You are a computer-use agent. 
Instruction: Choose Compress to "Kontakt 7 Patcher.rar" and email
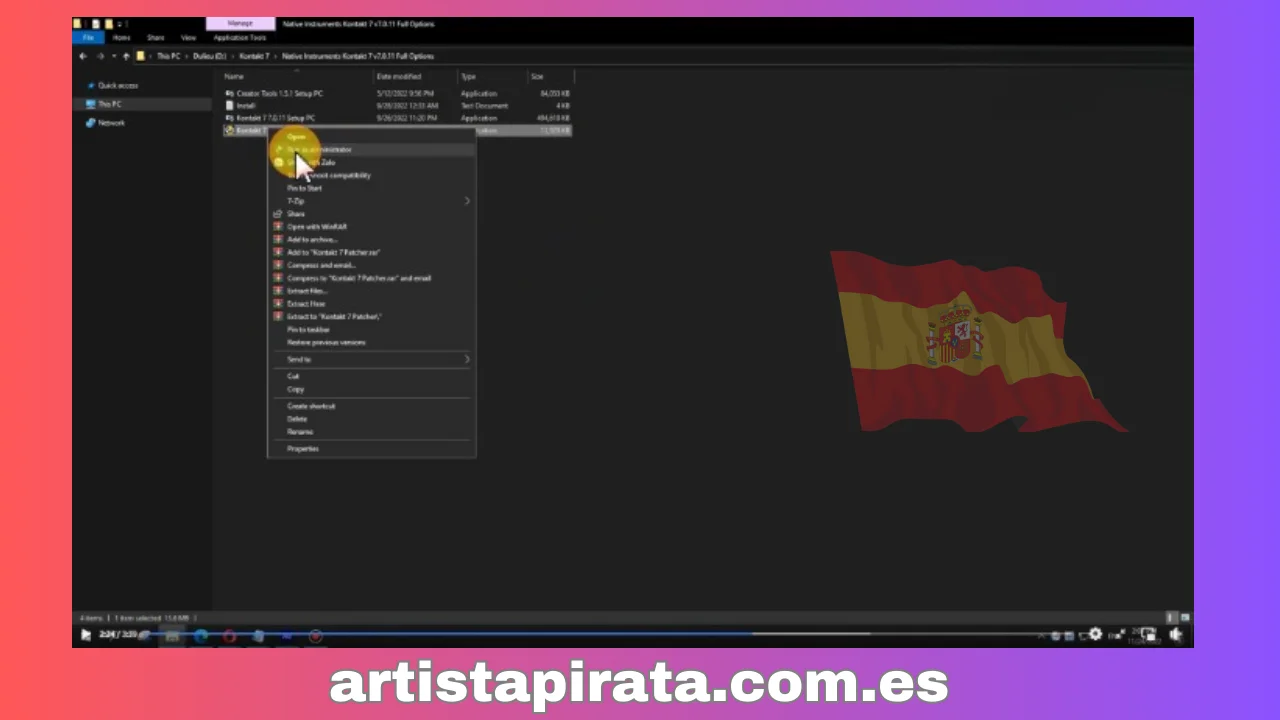tap(372, 278)
